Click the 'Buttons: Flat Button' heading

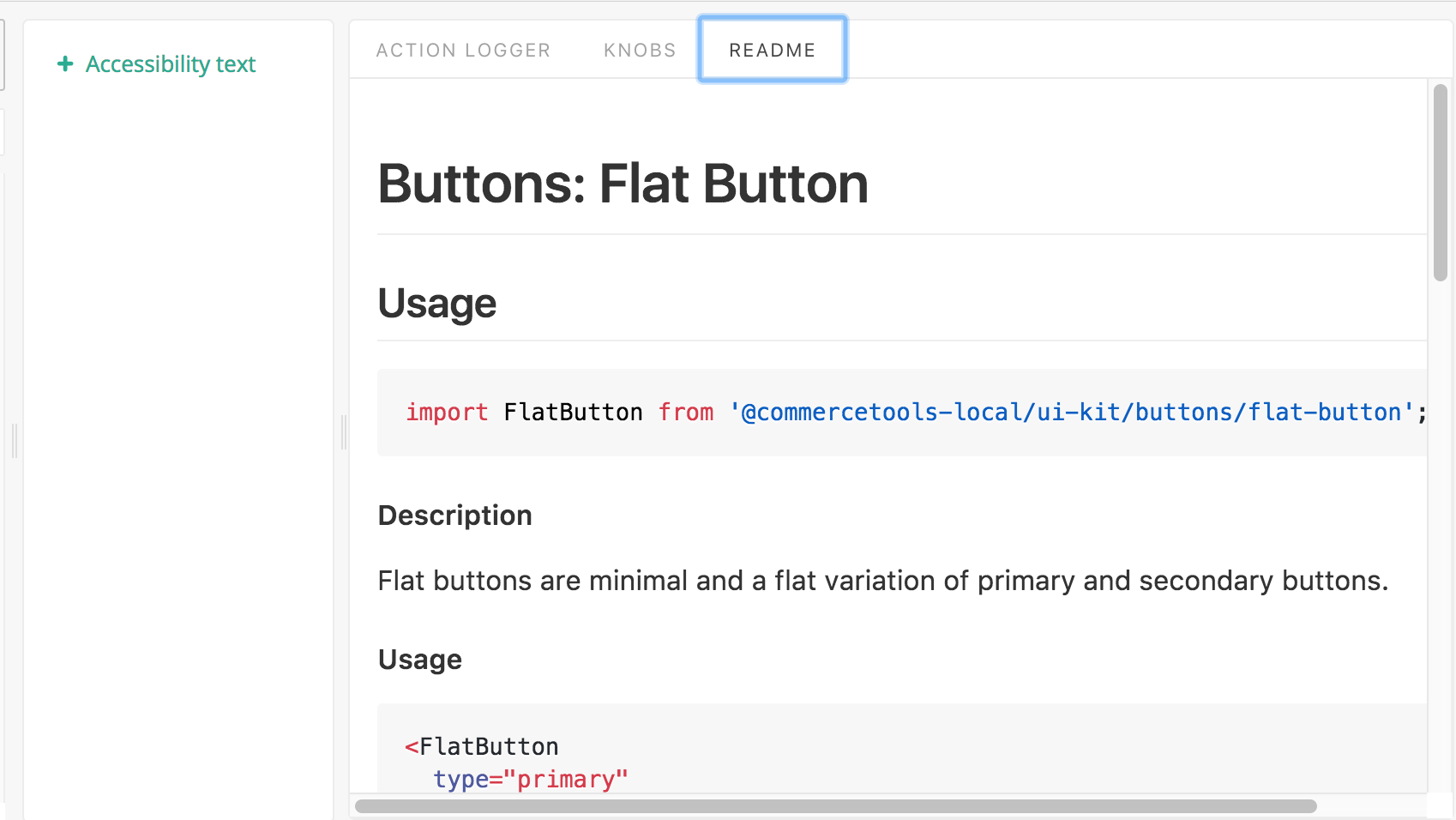(623, 184)
